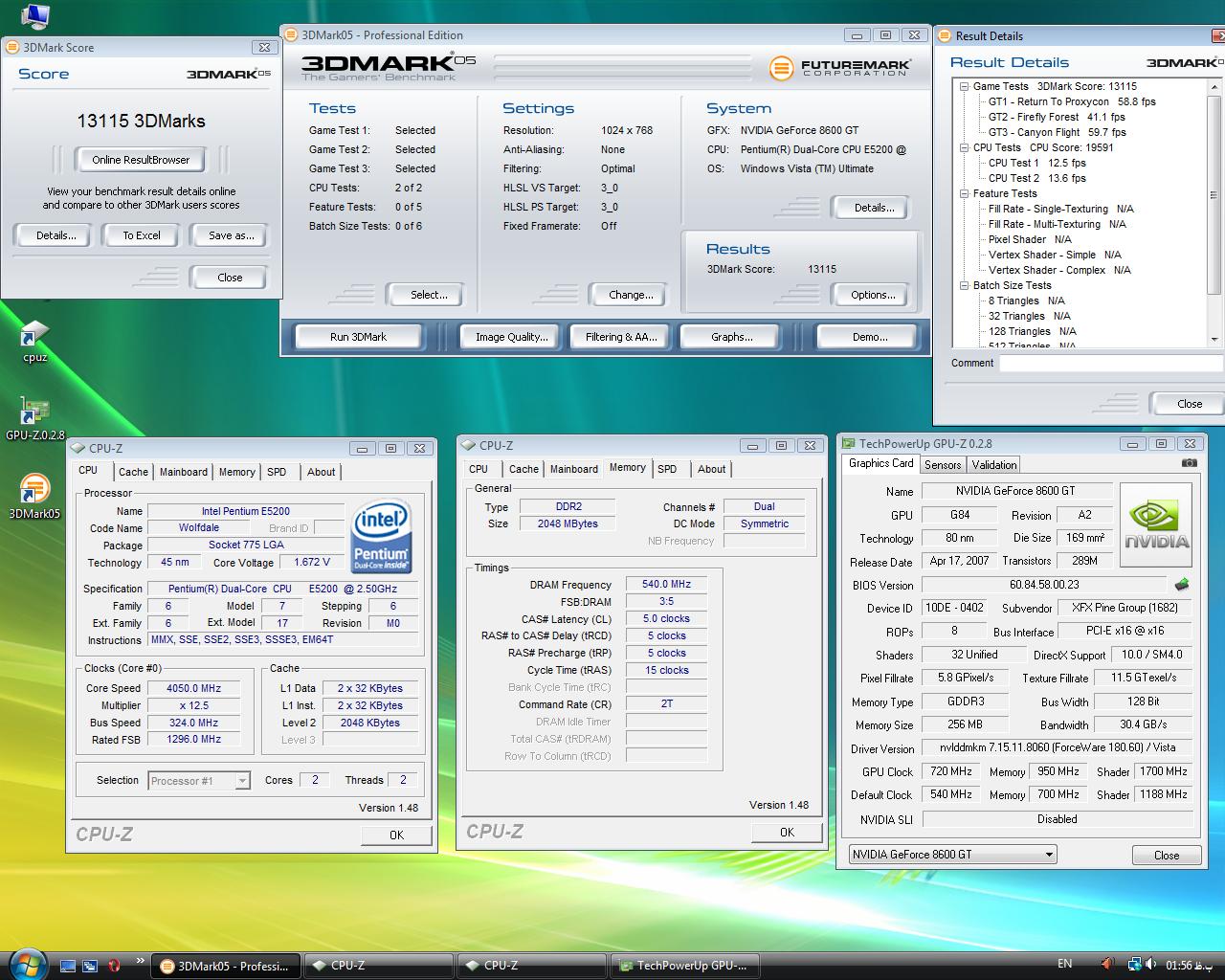Click the Graphs button

[x=731, y=337]
